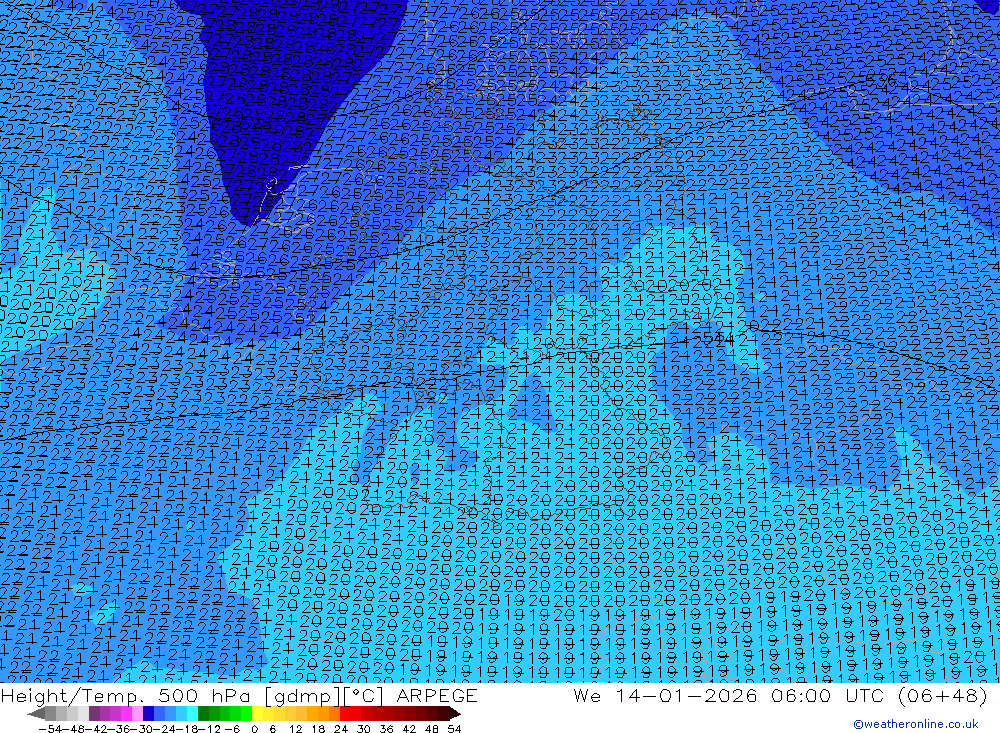
Task: Click the bright yellow 0 legend swatch
Action: [258, 713]
